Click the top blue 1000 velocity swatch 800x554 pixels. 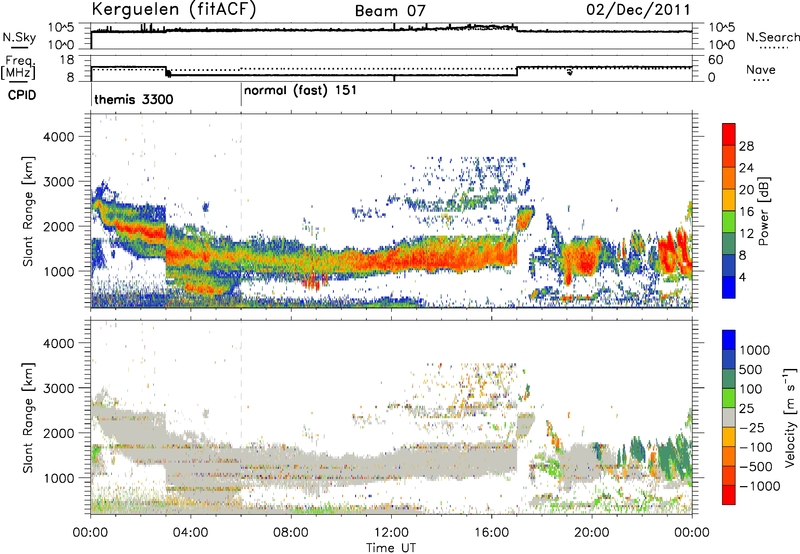(729, 340)
